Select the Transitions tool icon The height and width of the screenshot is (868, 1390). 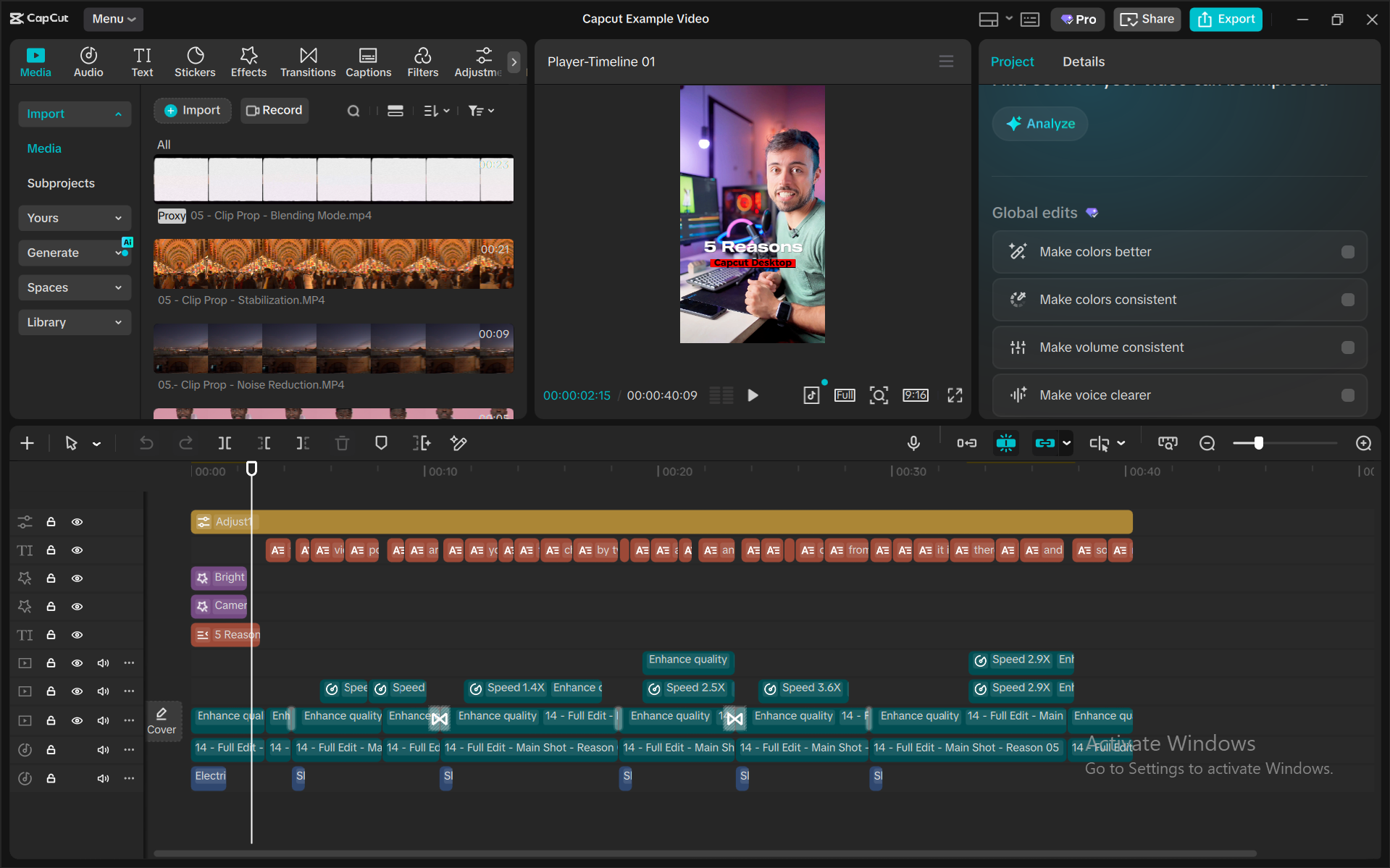click(308, 55)
